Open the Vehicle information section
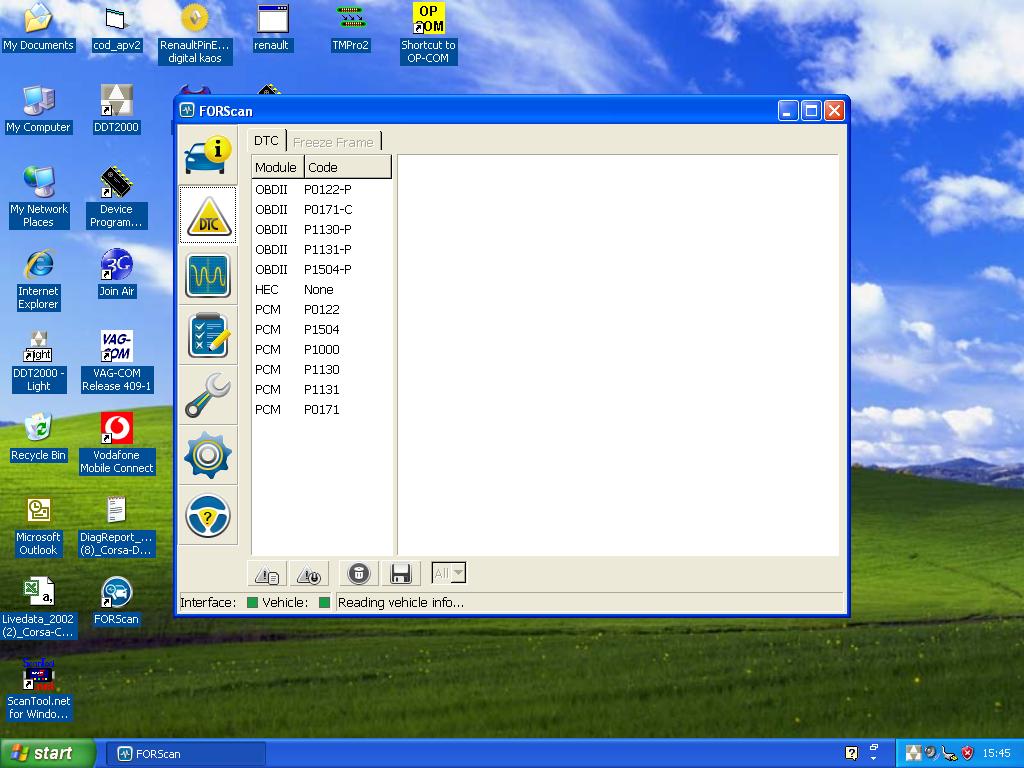This screenshot has height=768, width=1024. [208, 155]
